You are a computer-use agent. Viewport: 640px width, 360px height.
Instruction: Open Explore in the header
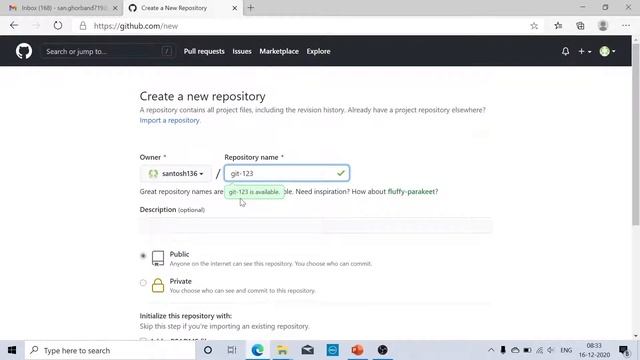318,51
